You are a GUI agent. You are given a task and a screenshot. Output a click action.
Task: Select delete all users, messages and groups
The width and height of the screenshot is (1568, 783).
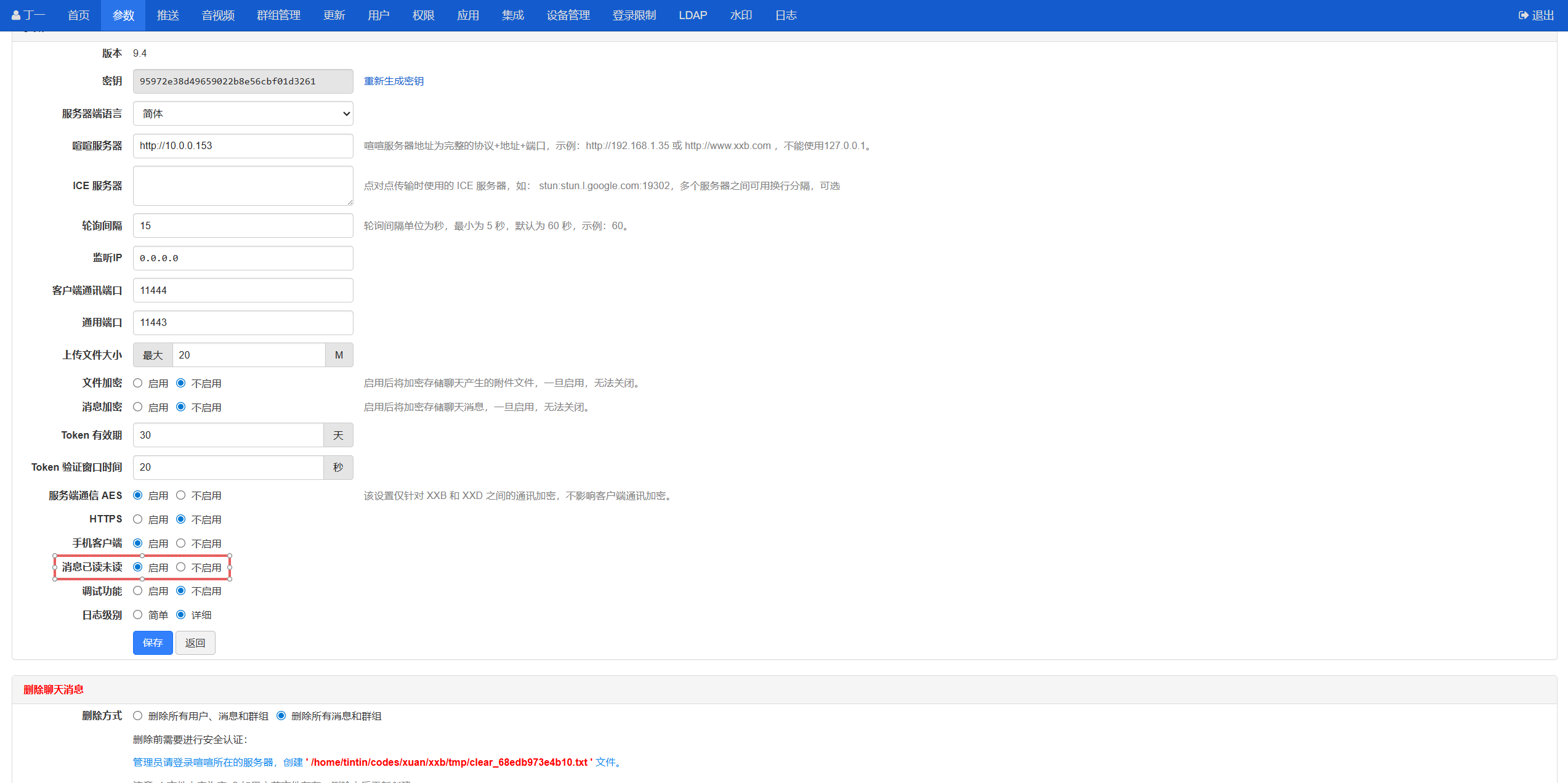tap(138, 716)
